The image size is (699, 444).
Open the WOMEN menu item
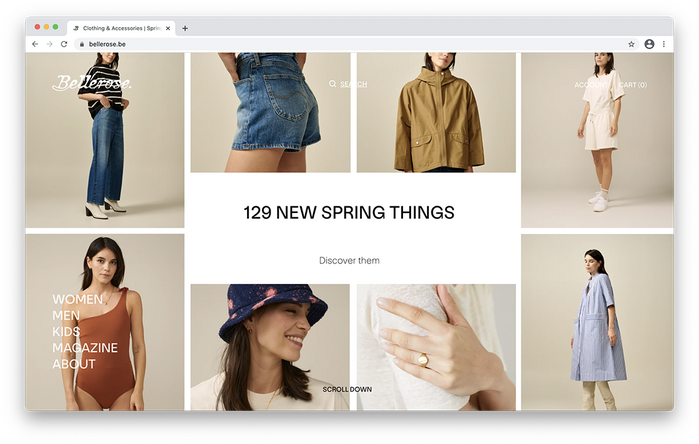78,299
